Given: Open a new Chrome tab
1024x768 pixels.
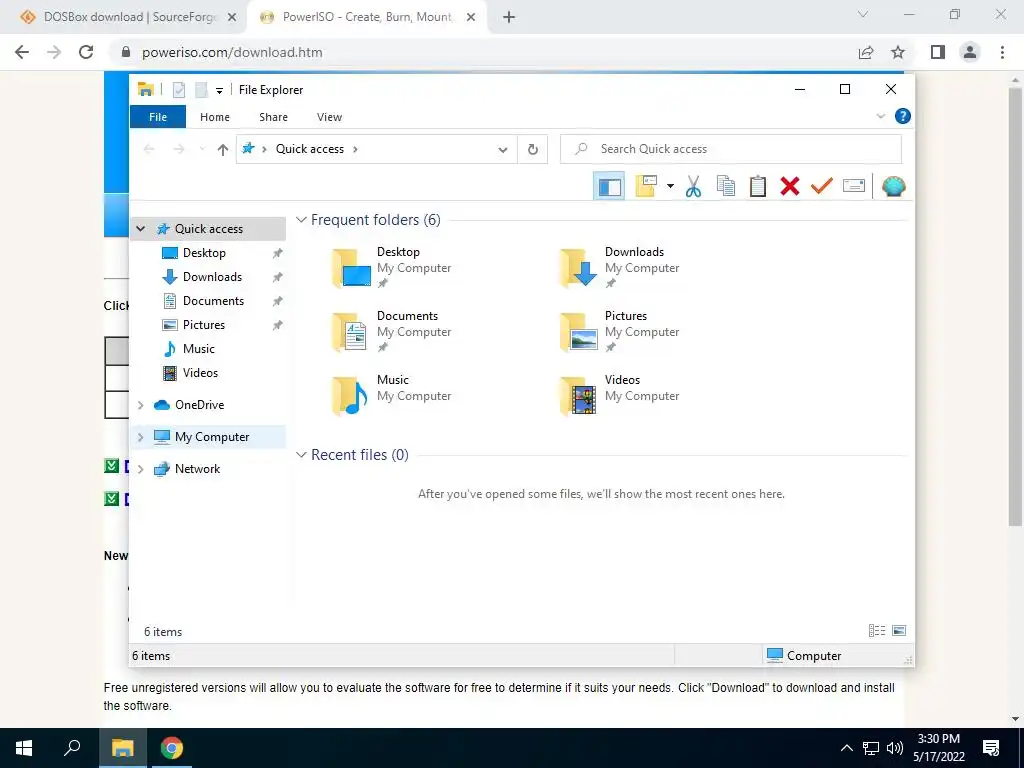Looking at the screenshot, I should (509, 18).
